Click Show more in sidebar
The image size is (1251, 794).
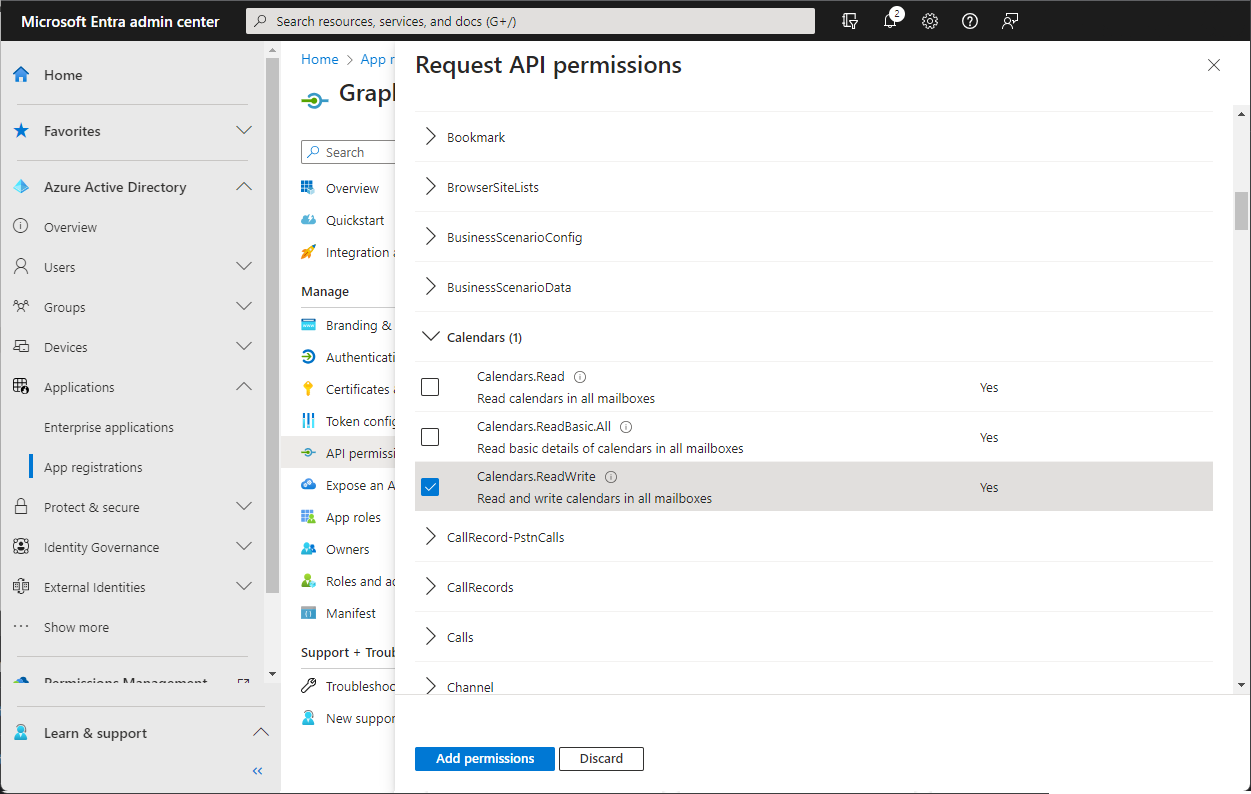pos(76,627)
